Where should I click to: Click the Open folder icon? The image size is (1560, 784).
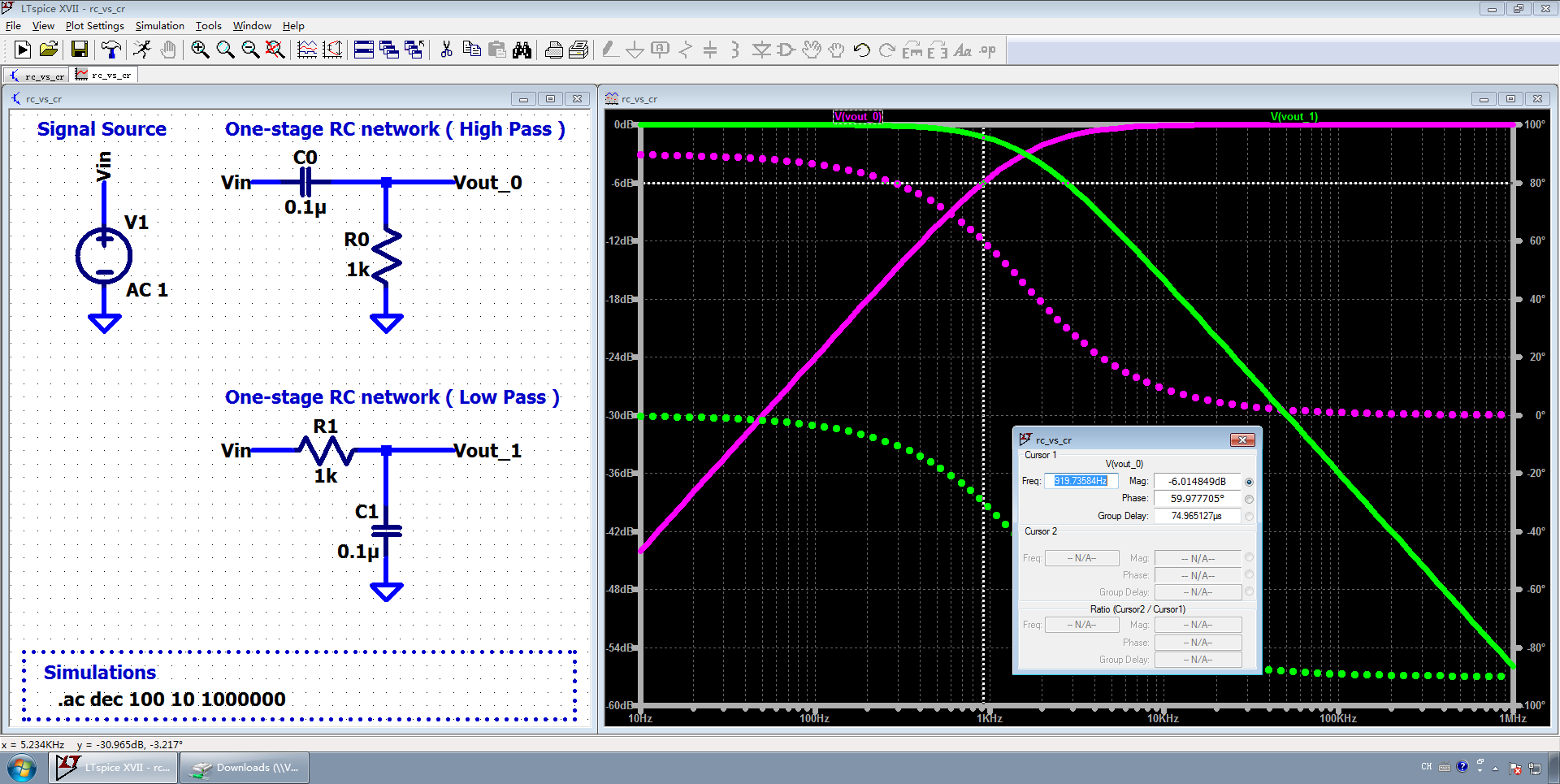coord(49,50)
